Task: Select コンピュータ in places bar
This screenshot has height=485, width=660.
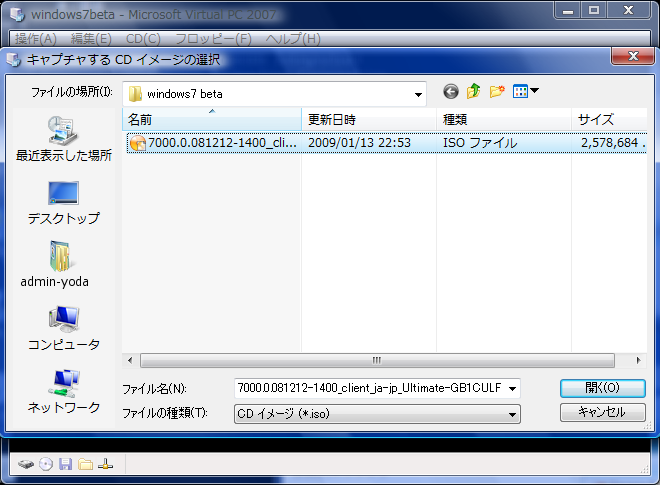Action: pos(64,329)
